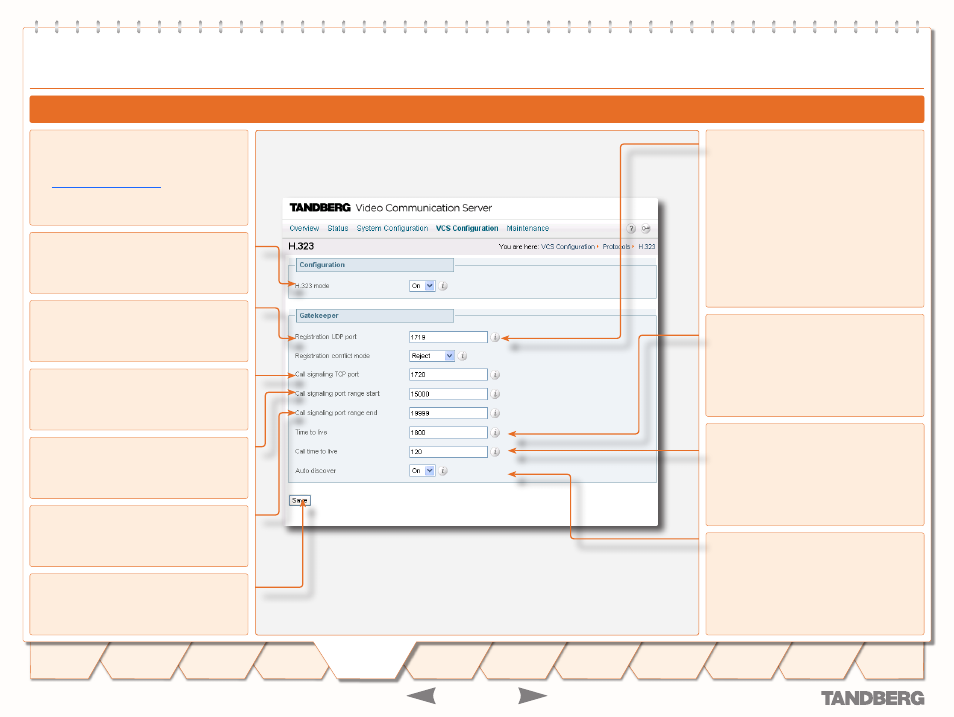
Task: Show info for Call signaling port range end
Action: point(495,413)
